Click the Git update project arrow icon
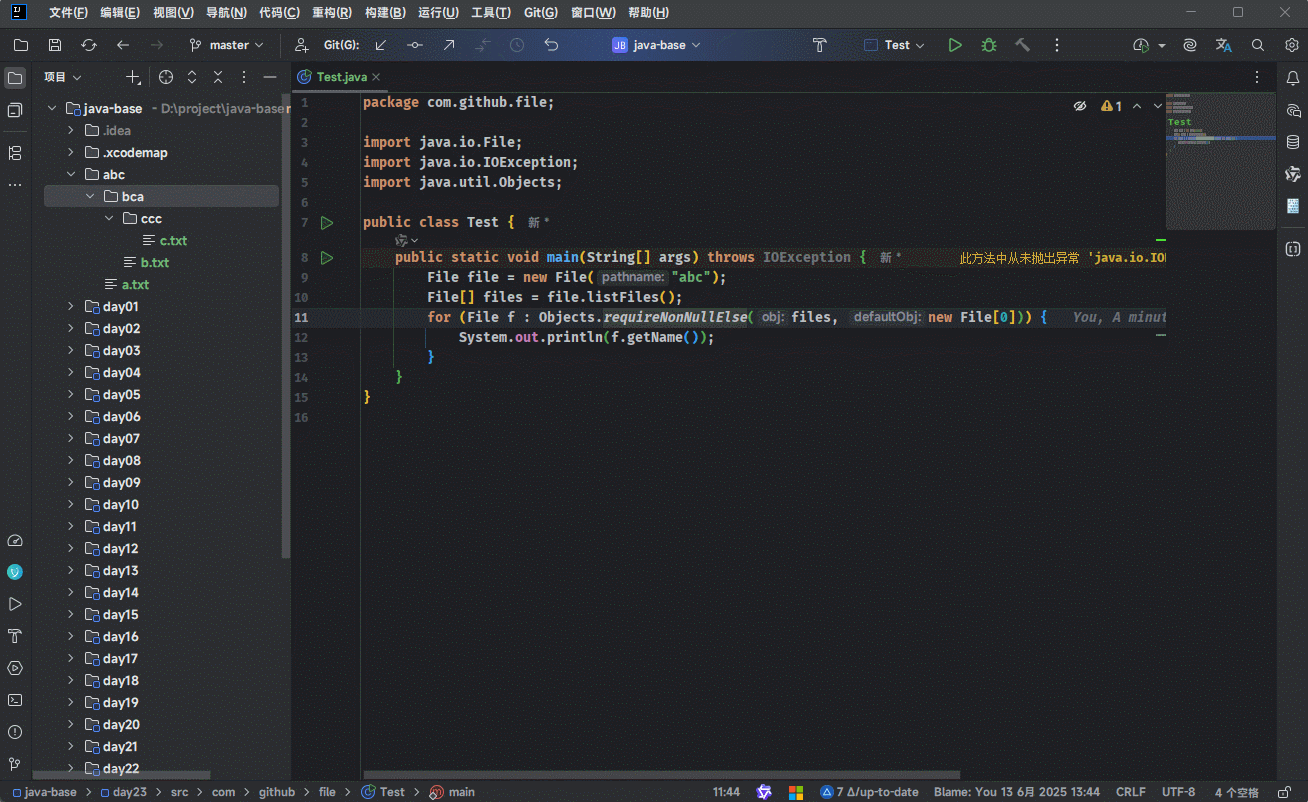The height and width of the screenshot is (802, 1308). coord(381,45)
